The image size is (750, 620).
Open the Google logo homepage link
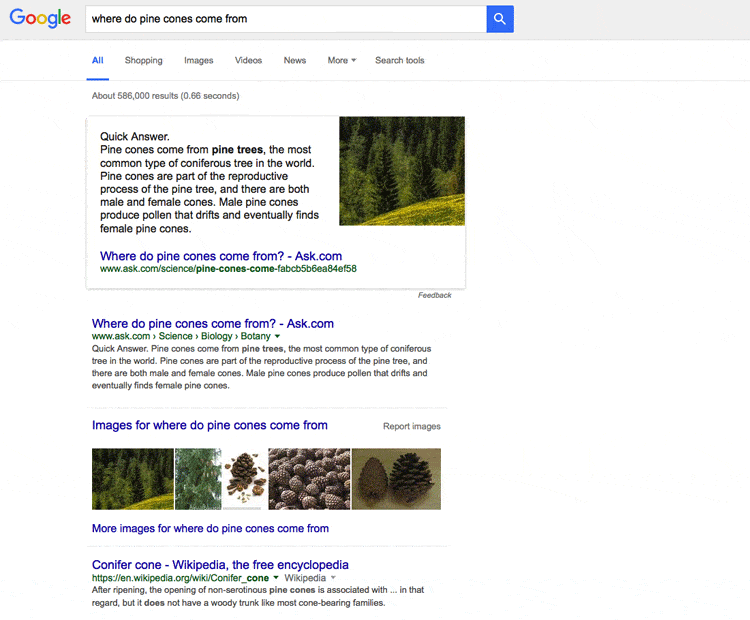pyautogui.click(x=40, y=18)
